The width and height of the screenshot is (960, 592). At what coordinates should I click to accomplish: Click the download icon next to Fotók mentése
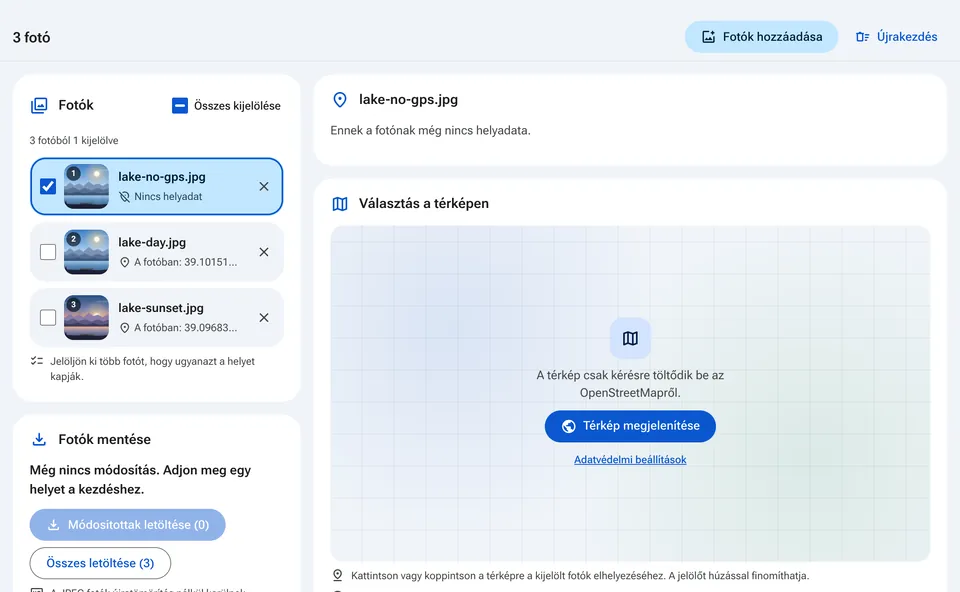(39, 440)
